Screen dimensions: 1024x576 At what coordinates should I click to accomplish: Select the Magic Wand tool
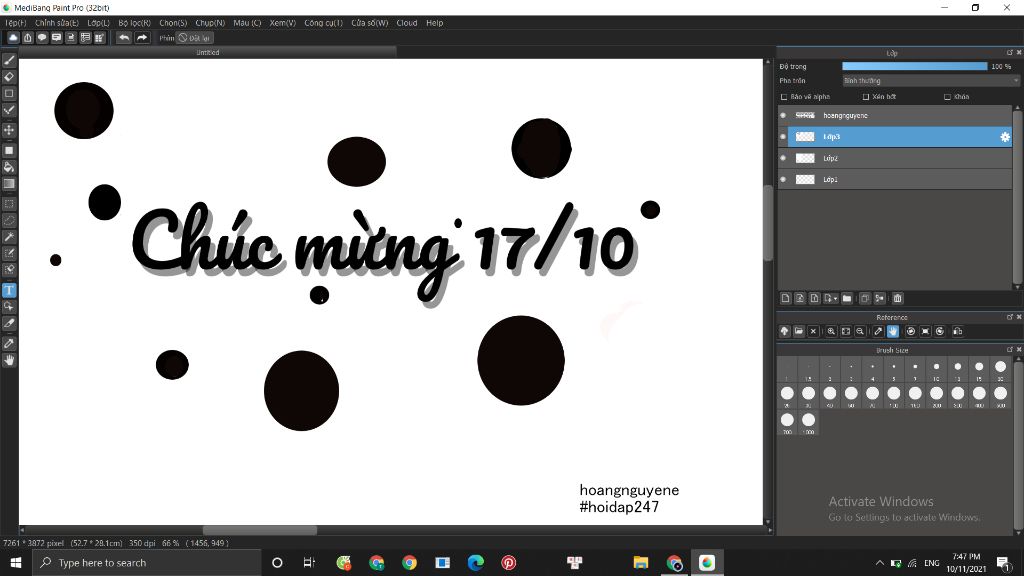pos(9,236)
